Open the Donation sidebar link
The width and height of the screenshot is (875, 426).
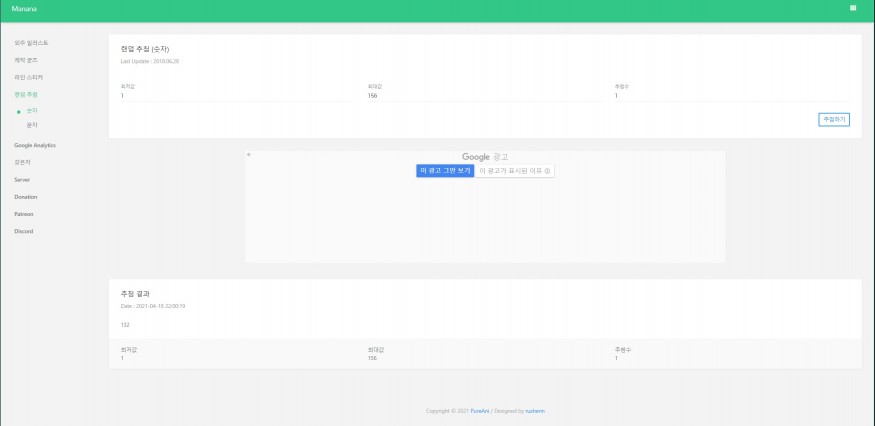[26, 196]
